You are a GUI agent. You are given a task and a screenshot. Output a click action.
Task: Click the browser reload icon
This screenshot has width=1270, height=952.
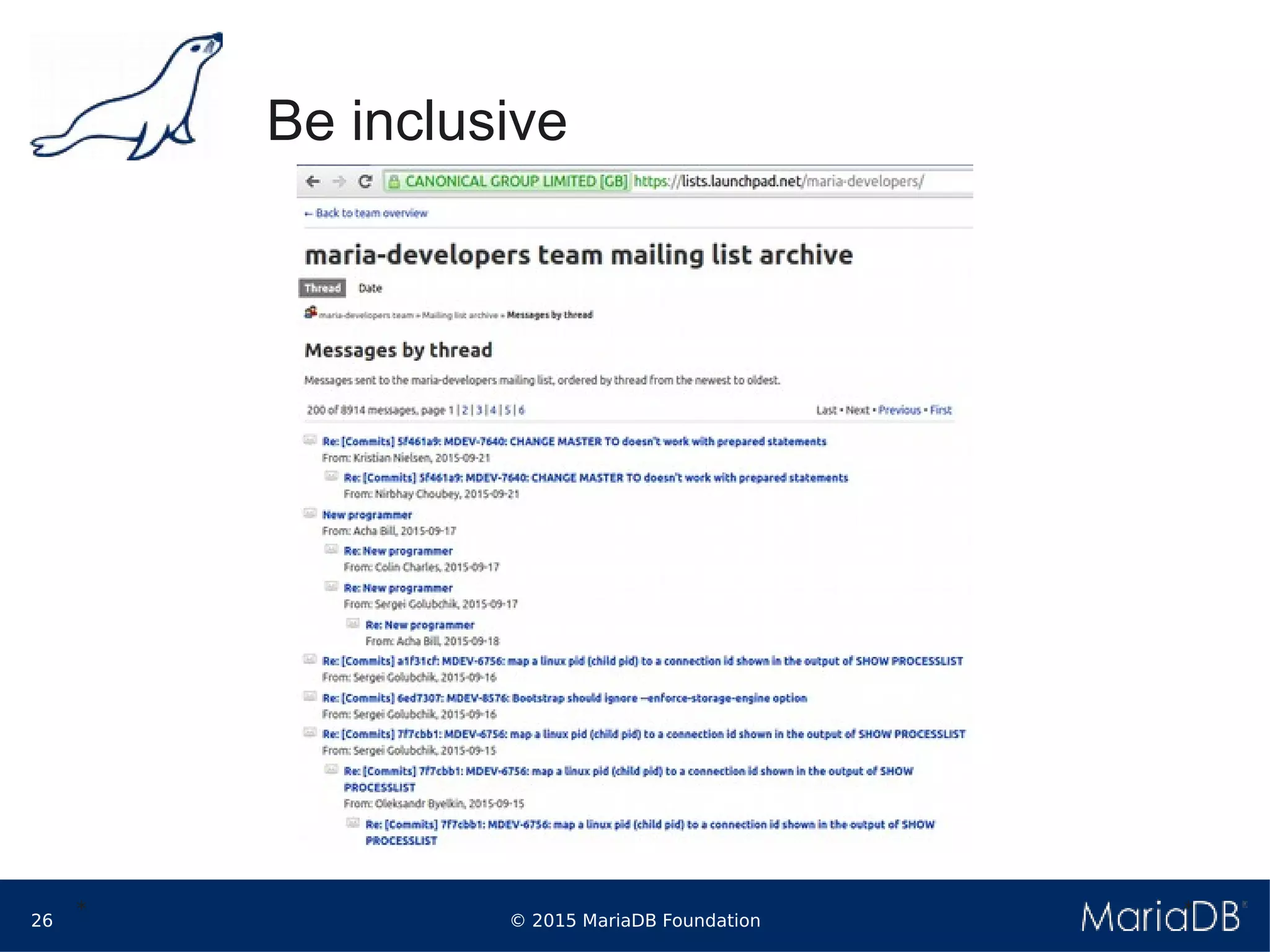(365, 182)
